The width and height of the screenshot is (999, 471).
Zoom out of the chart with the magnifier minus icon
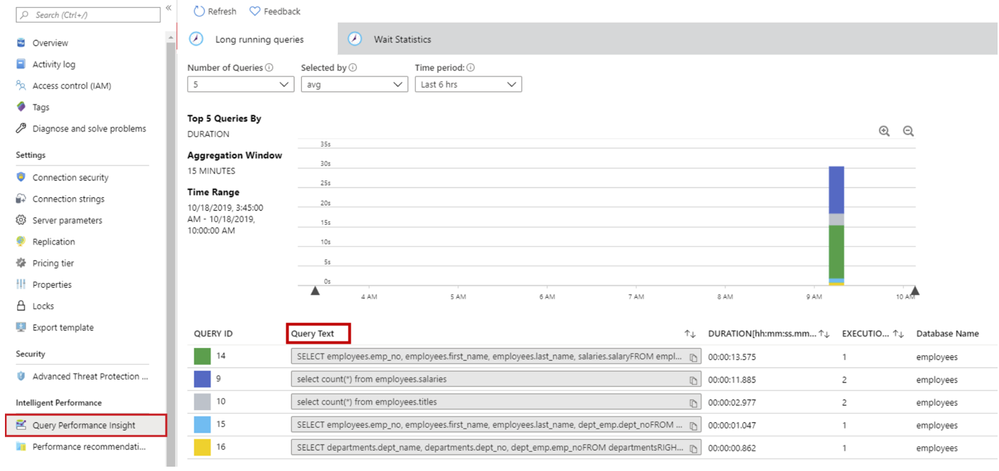click(x=909, y=131)
